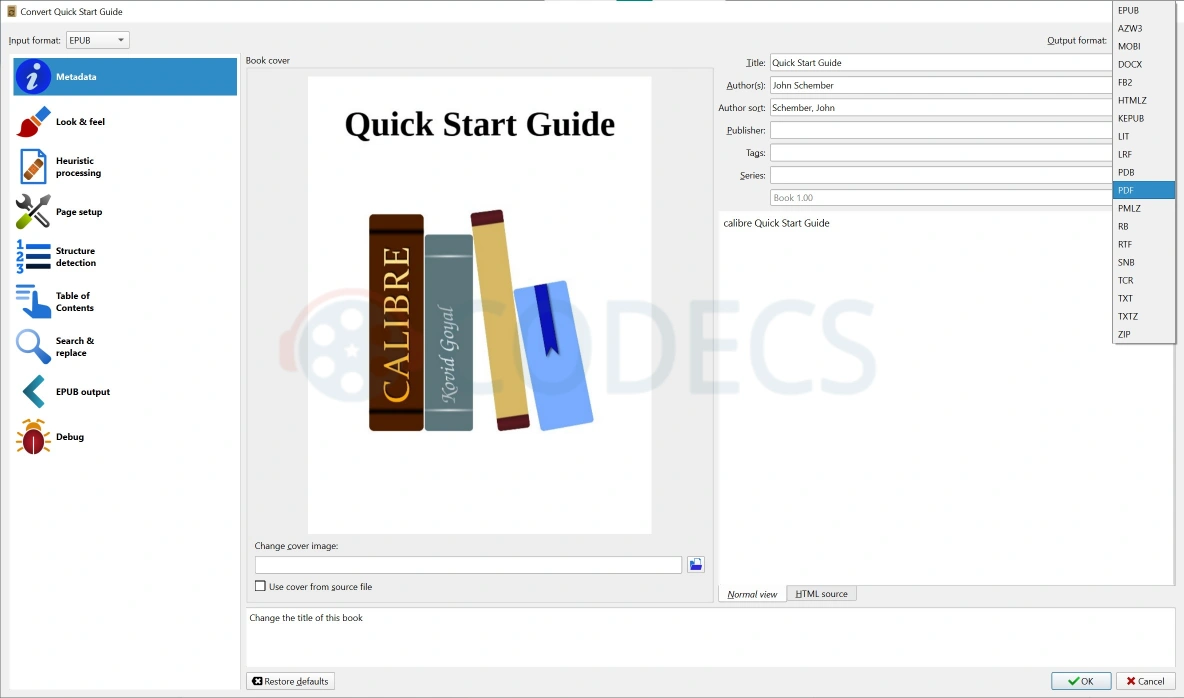Choose PDB output format

coord(1143,172)
